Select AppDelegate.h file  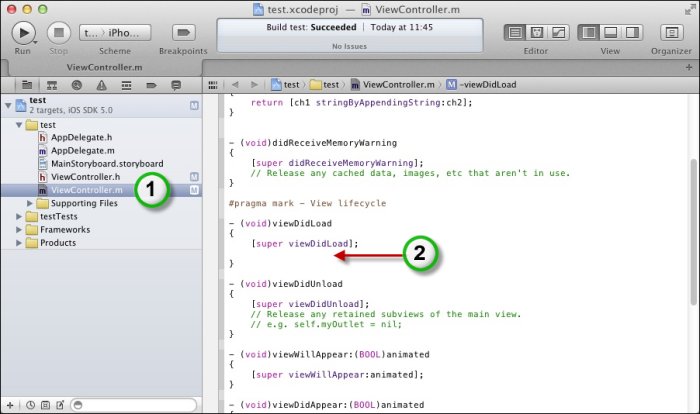pos(75,138)
